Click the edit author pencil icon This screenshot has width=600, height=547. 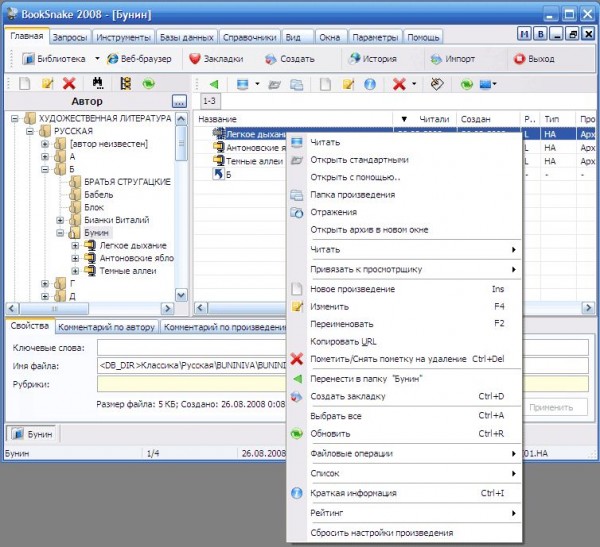tap(47, 83)
